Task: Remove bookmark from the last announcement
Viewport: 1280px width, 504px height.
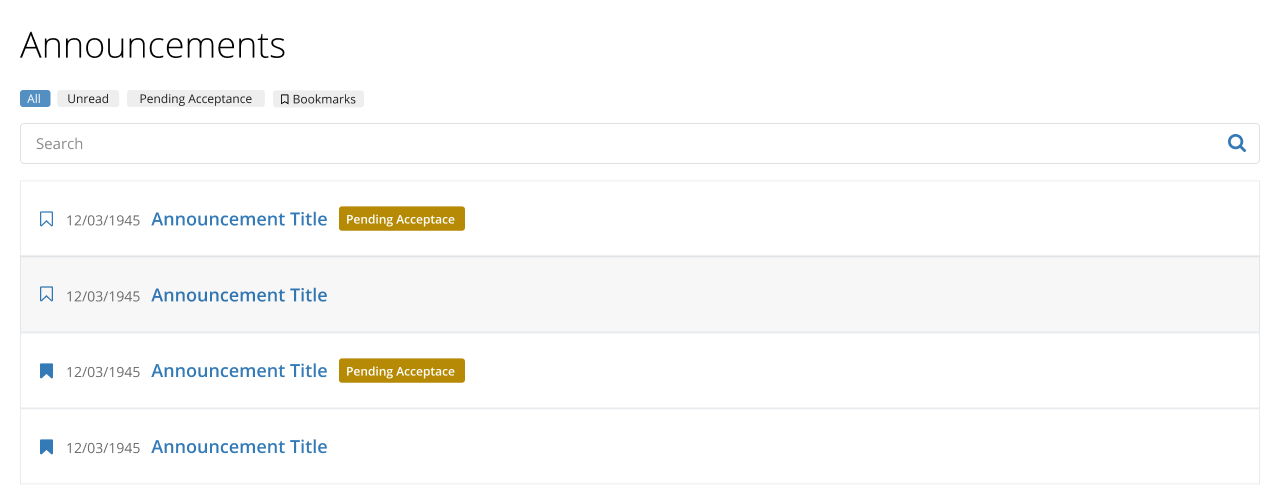Action: pos(46,447)
